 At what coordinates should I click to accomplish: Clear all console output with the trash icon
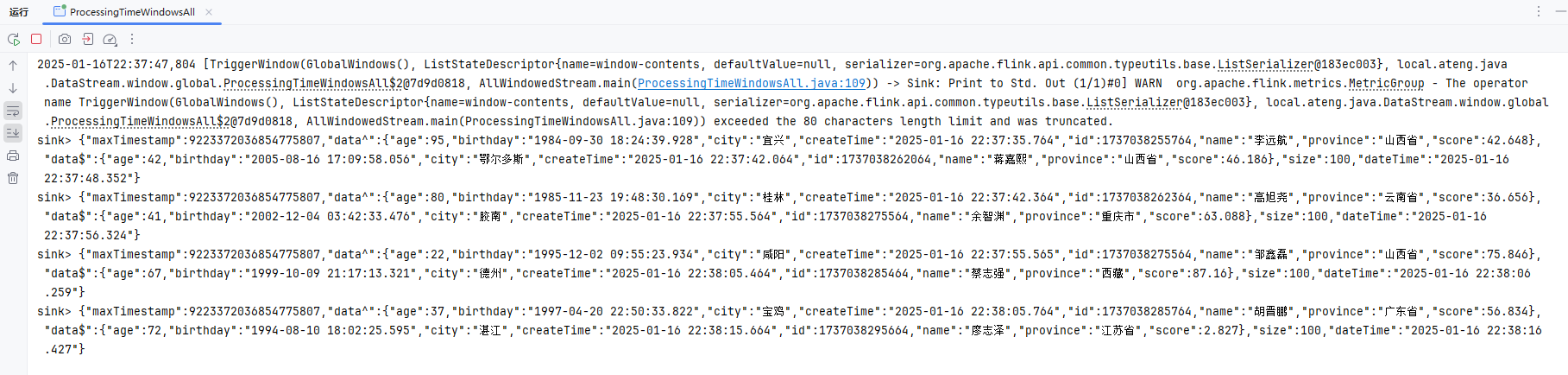(13, 178)
